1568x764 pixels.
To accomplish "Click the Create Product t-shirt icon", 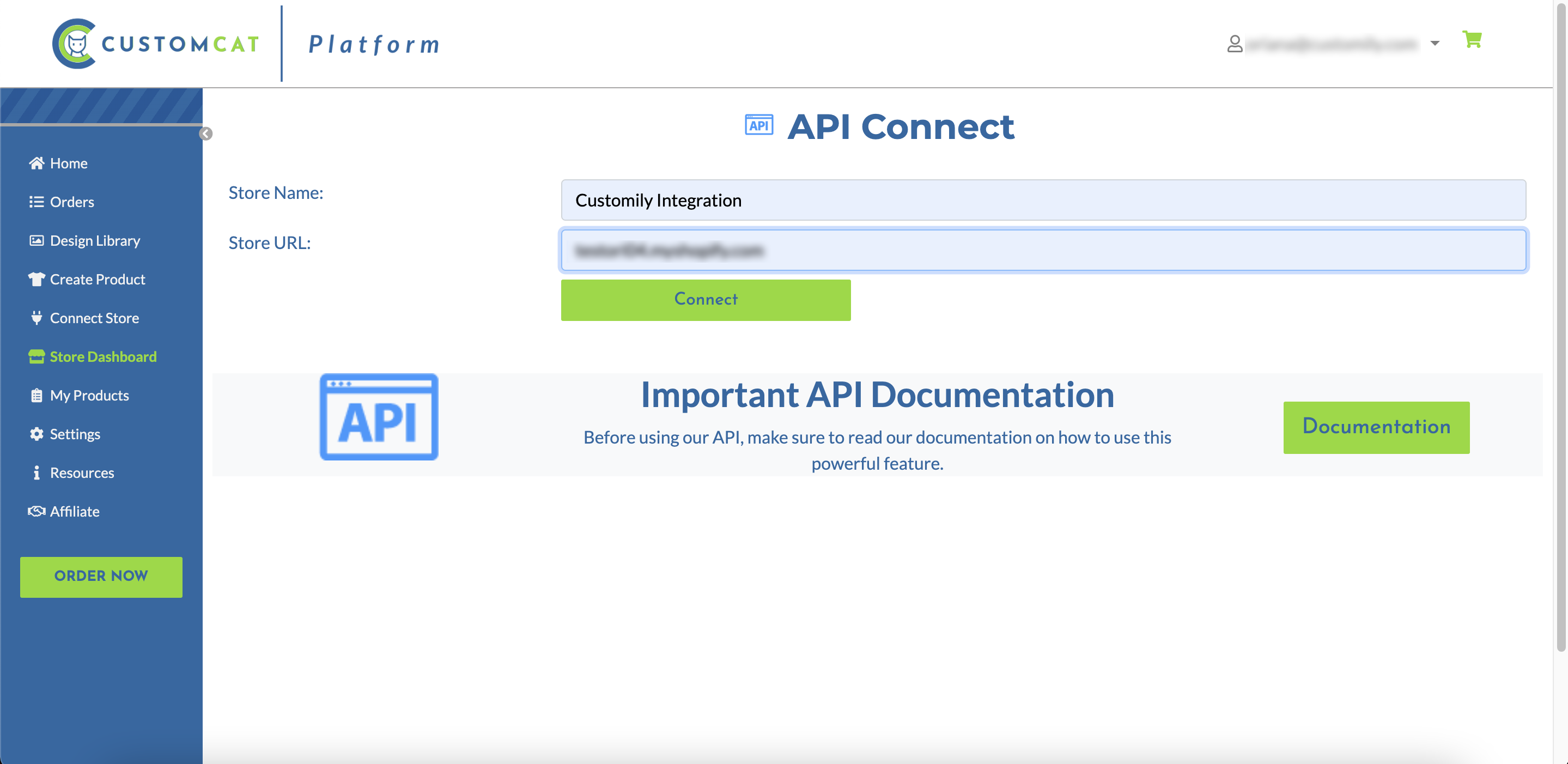I will [x=37, y=280].
